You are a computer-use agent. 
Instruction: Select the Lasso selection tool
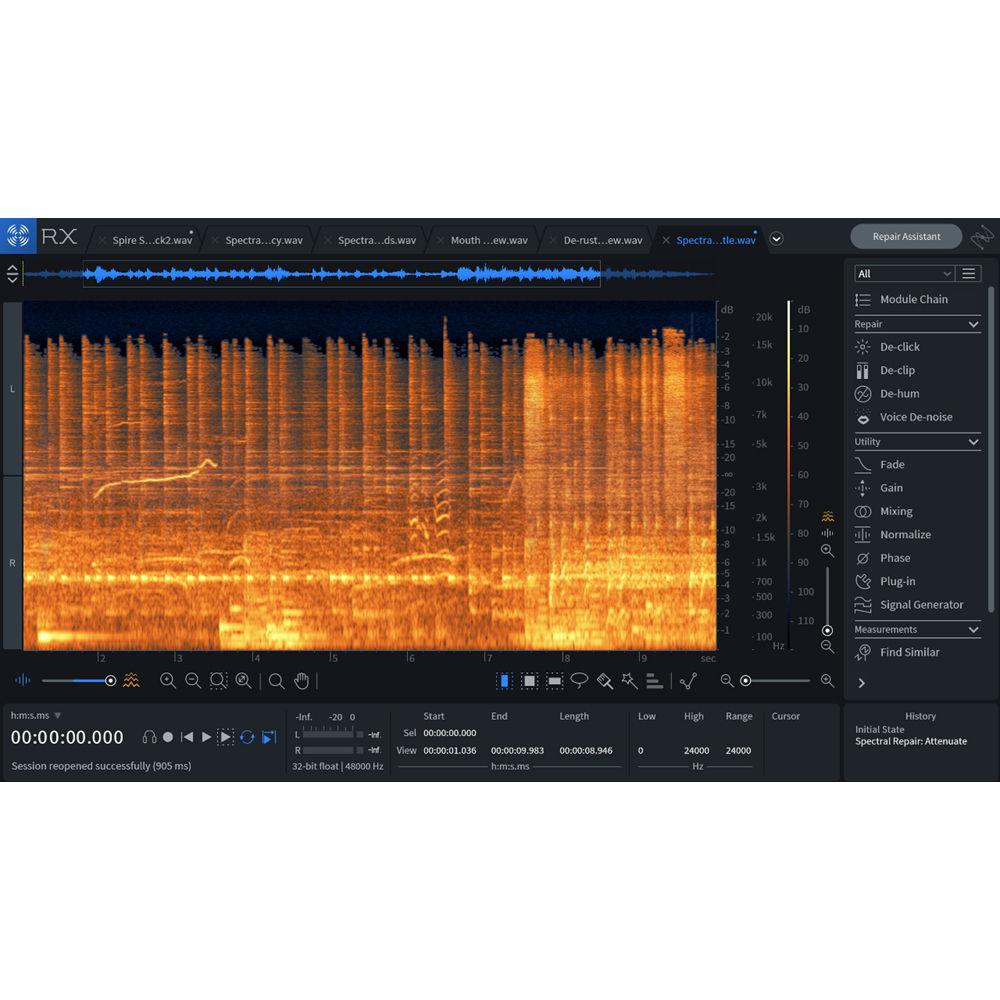pos(579,681)
